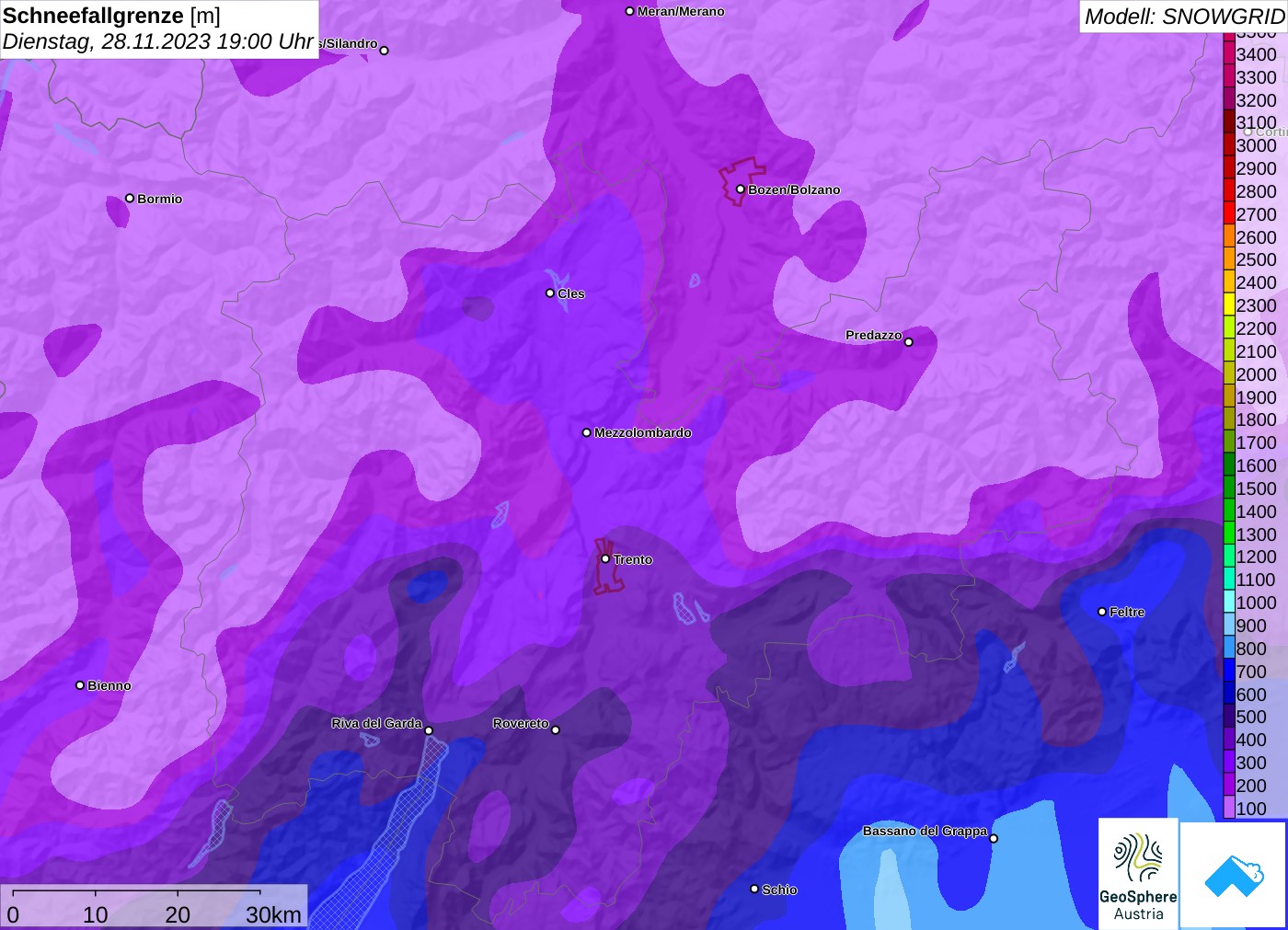
Task: Click the Predazzo town marker
Action: pos(909,342)
